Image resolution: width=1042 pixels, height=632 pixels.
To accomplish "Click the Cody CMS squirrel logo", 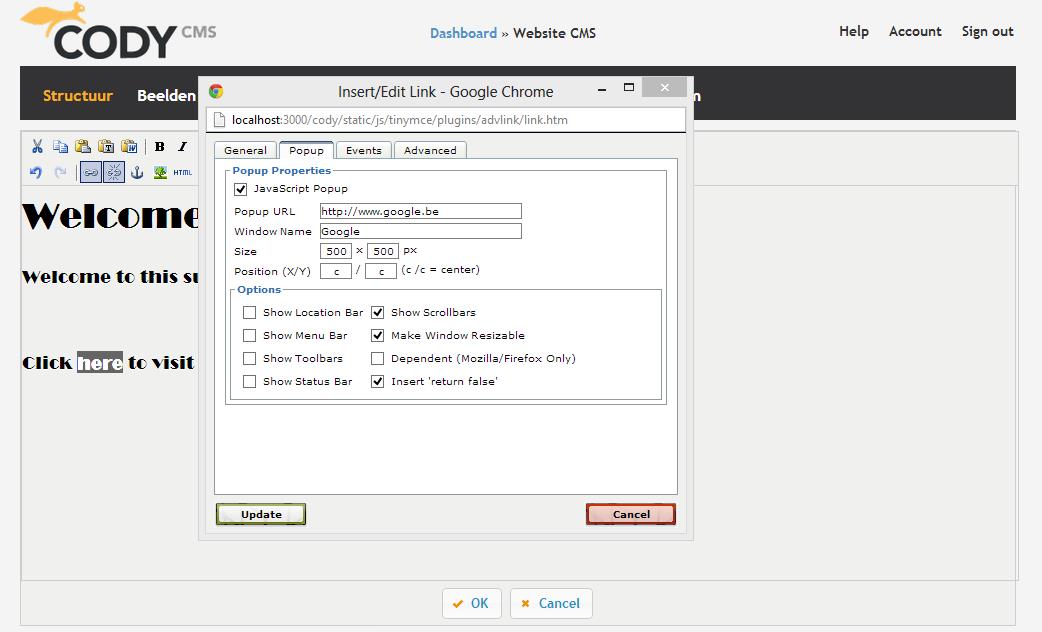I will 118,32.
